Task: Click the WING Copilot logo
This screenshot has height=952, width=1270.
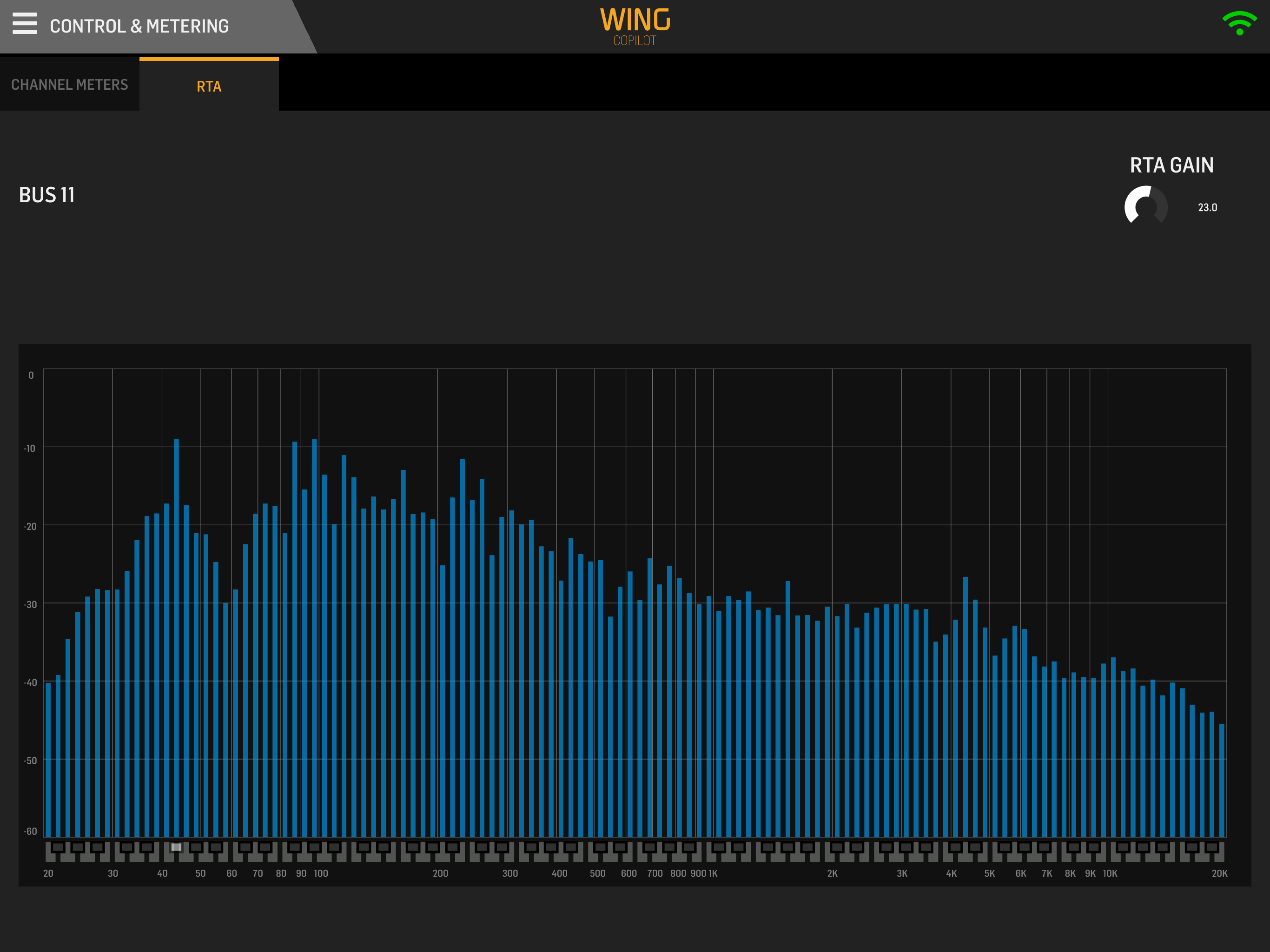Action: [x=635, y=26]
